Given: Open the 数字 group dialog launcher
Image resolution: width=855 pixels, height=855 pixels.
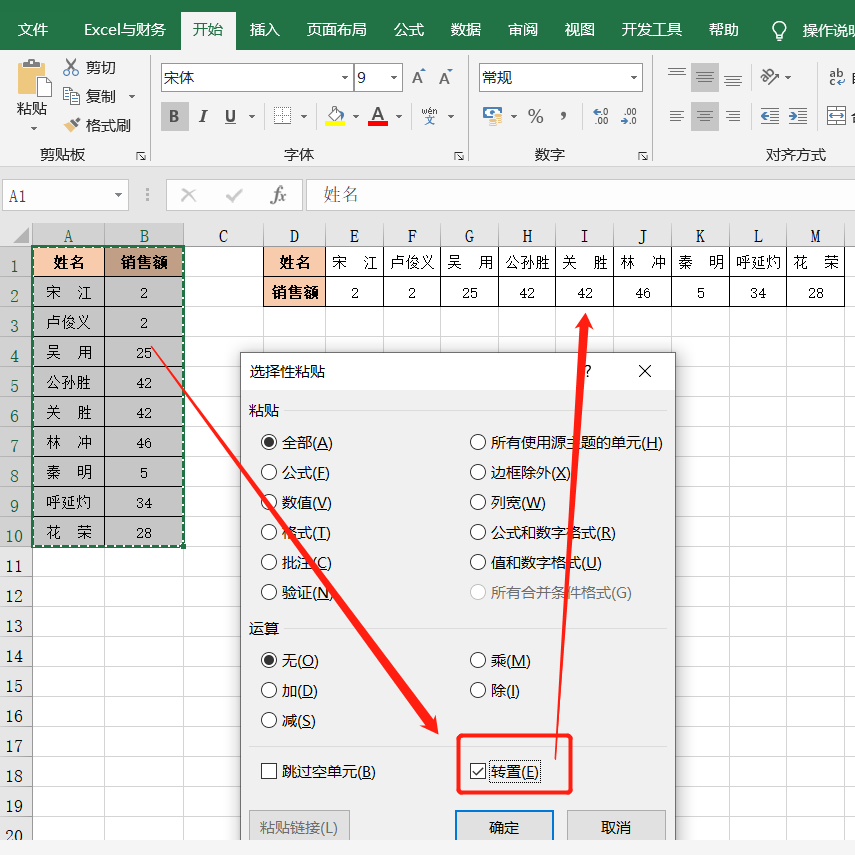Looking at the screenshot, I should 643,156.
